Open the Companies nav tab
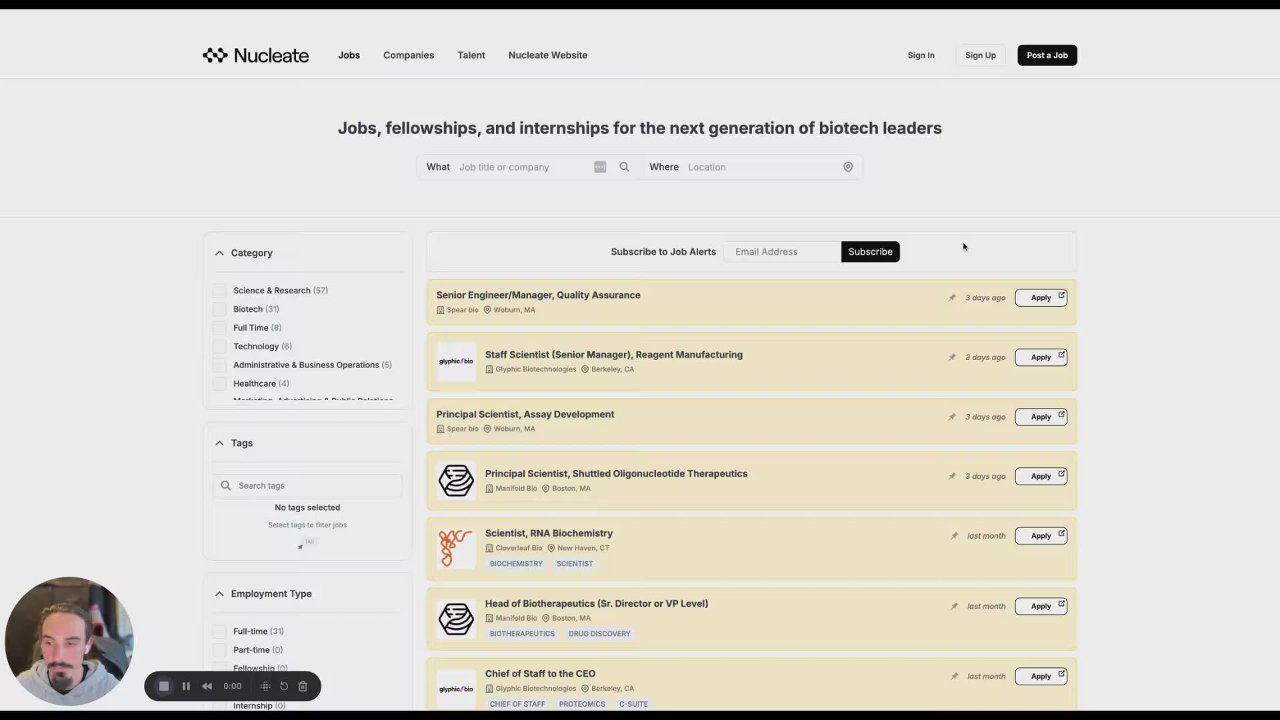Image resolution: width=1280 pixels, height=720 pixels. pyautogui.click(x=408, y=55)
